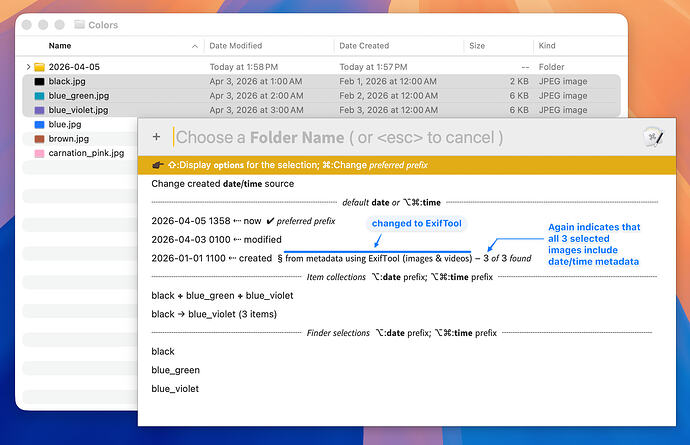690x445 pixels.
Task: Toggle sort direction arrow in Name column
Action: pyautogui.click(x=195, y=46)
